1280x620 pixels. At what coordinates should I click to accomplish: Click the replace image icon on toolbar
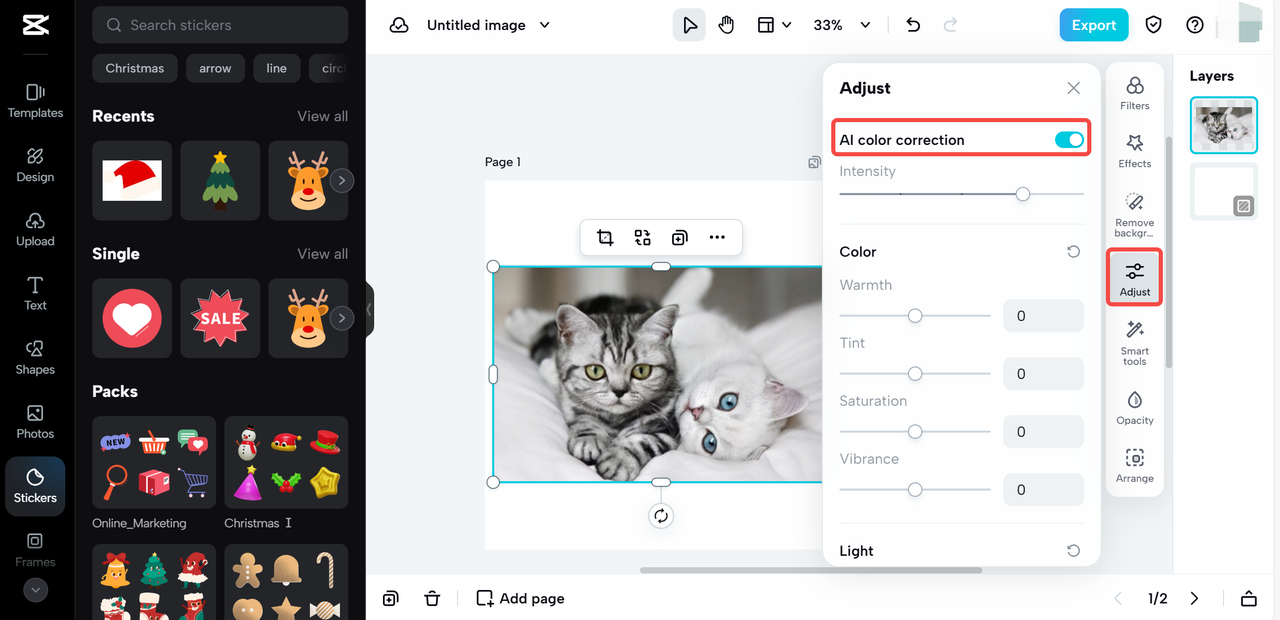[642, 237]
